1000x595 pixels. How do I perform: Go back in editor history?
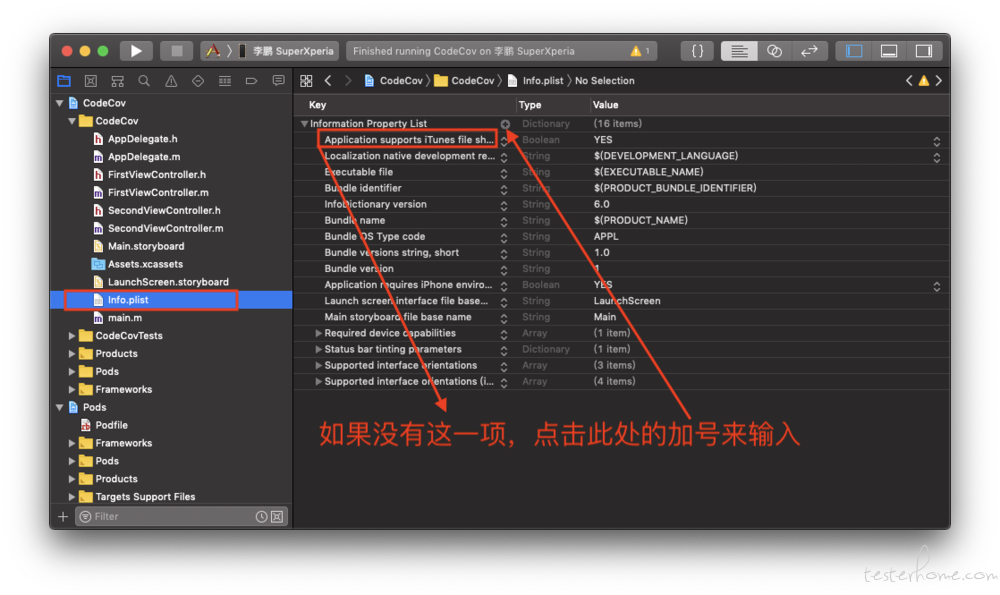(328, 81)
